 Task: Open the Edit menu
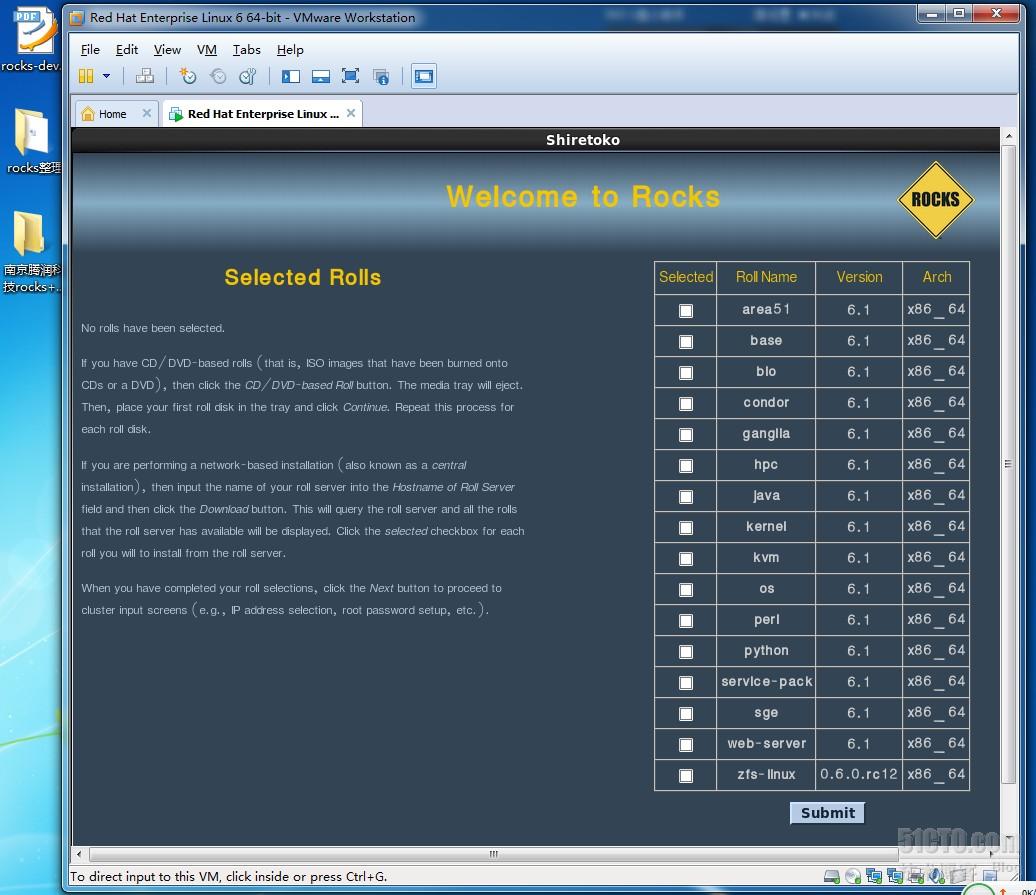pyautogui.click(x=127, y=50)
